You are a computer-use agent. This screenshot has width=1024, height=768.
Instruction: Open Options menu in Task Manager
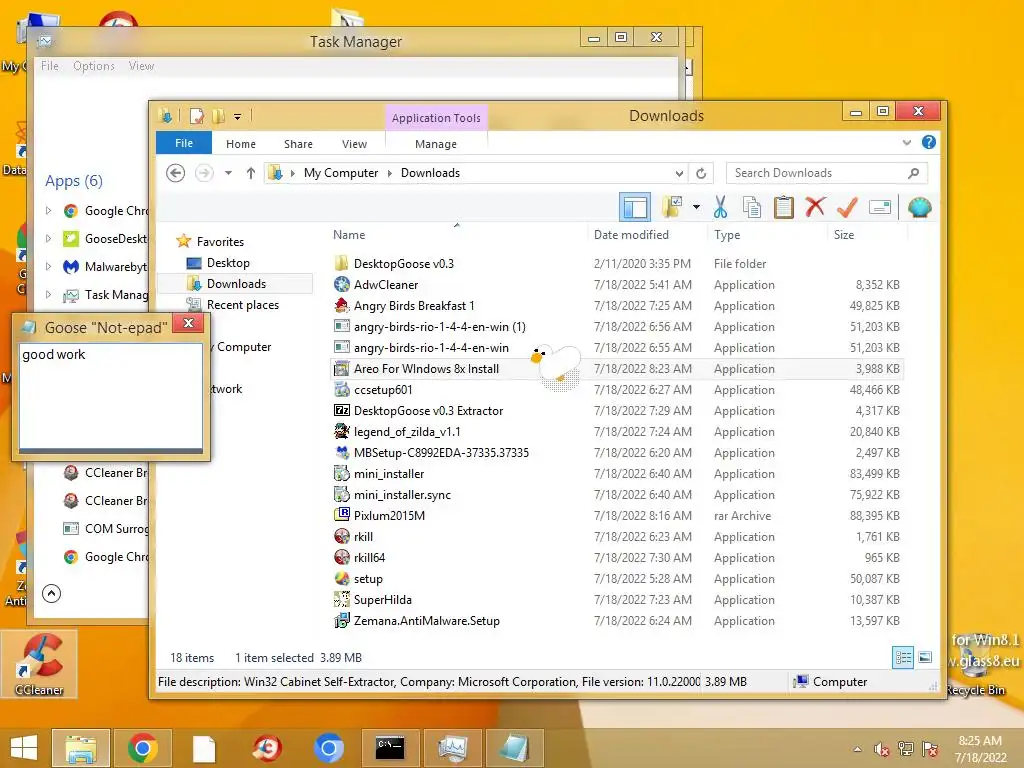coord(93,66)
